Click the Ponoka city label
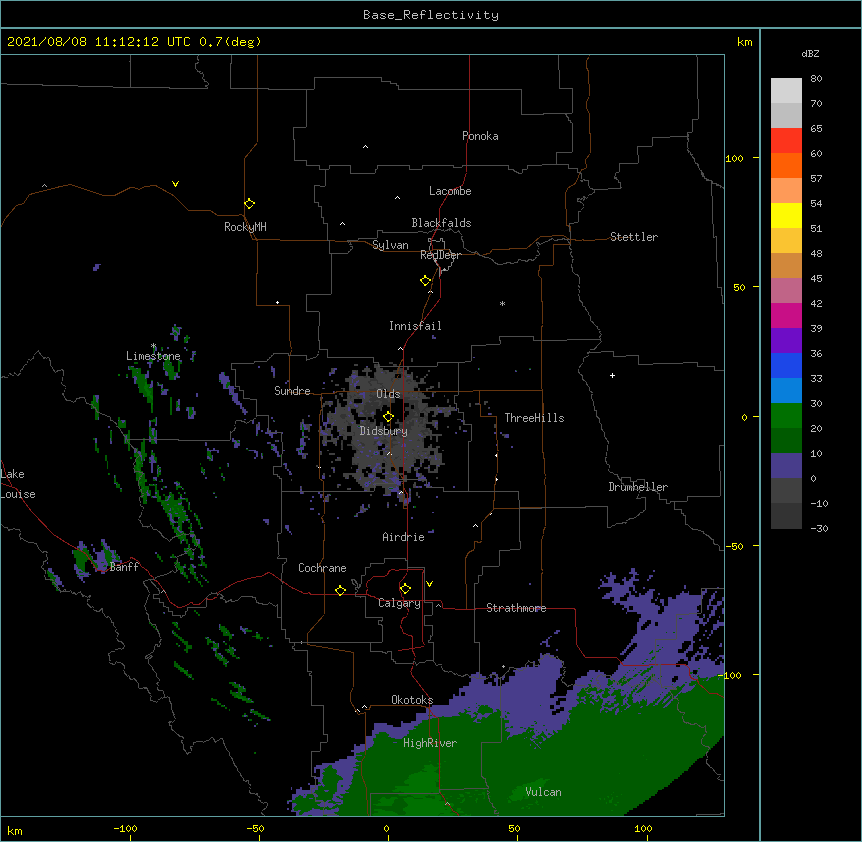Screen dimensions: 862x842 coord(480,136)
